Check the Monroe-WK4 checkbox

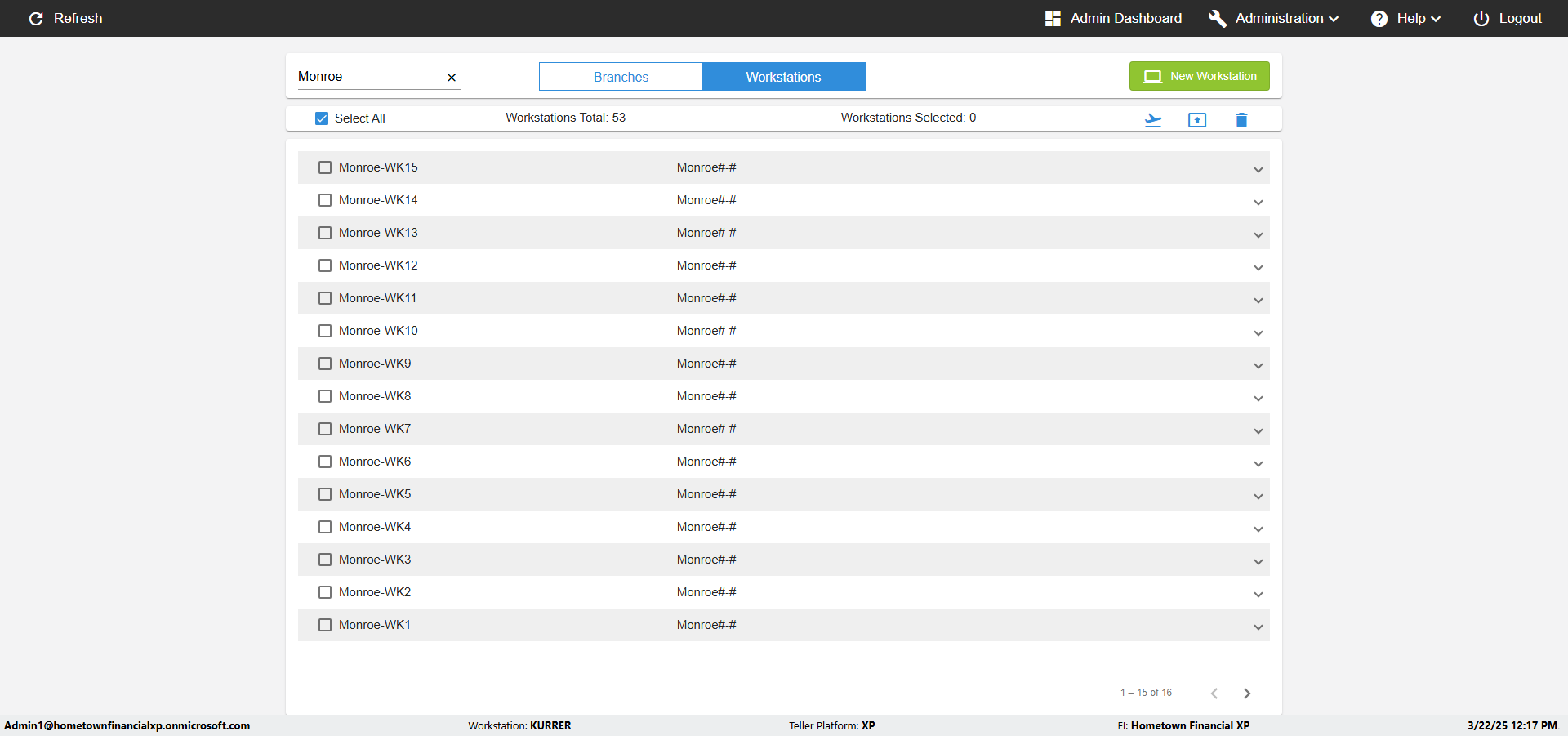click(325, 527)
